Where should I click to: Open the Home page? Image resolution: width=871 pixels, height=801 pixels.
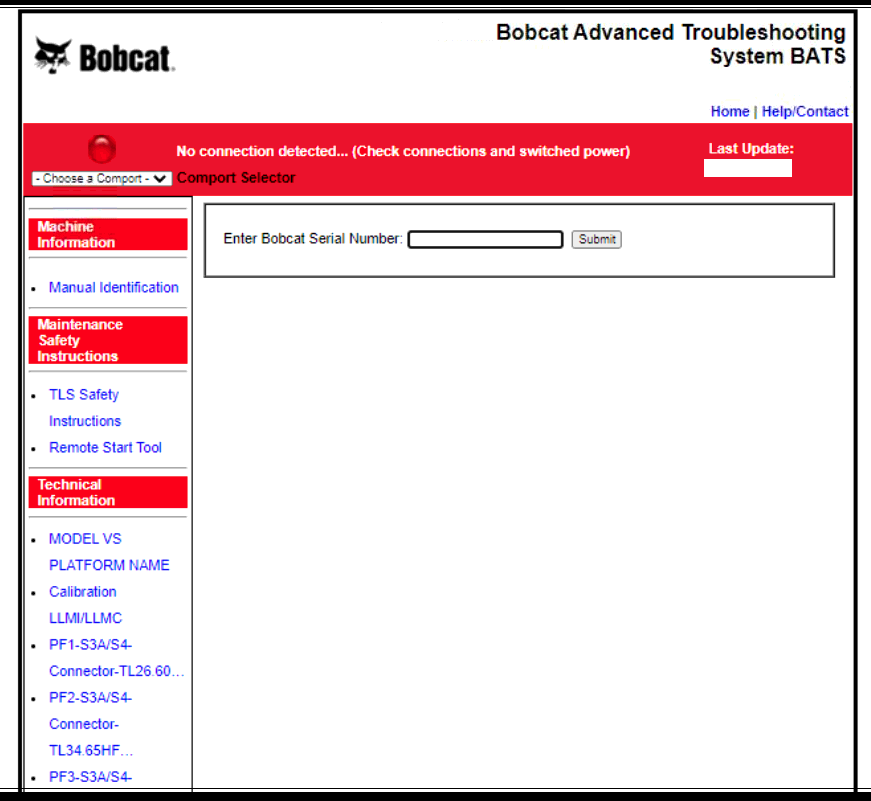(x=729, y=111)
